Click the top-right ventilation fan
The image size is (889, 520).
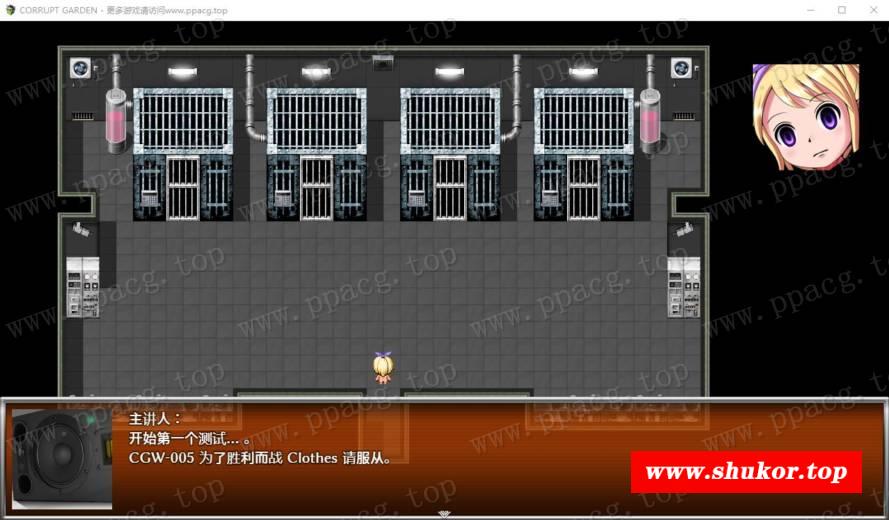point(681,68)
